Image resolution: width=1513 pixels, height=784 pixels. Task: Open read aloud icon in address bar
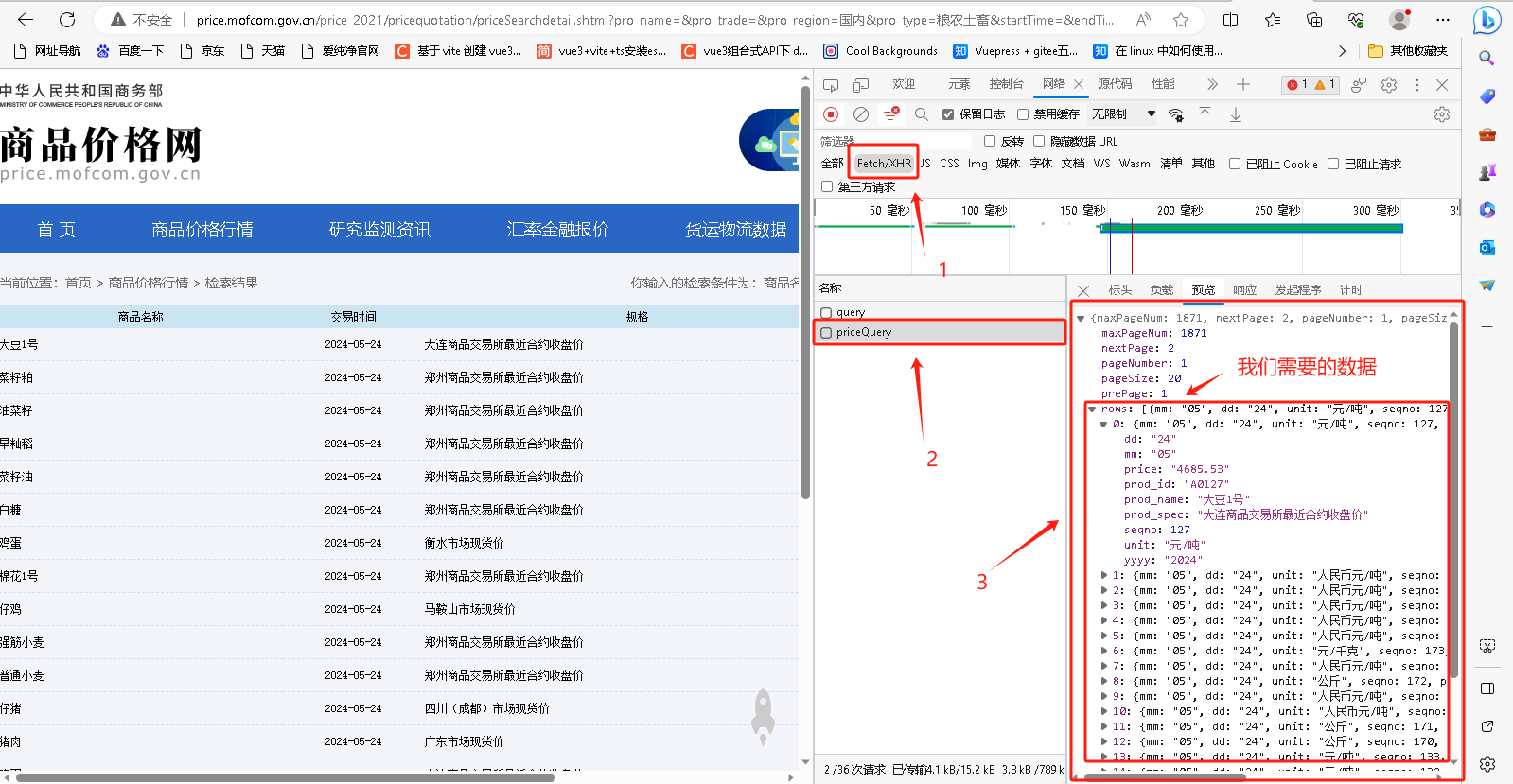point(1144,19)
